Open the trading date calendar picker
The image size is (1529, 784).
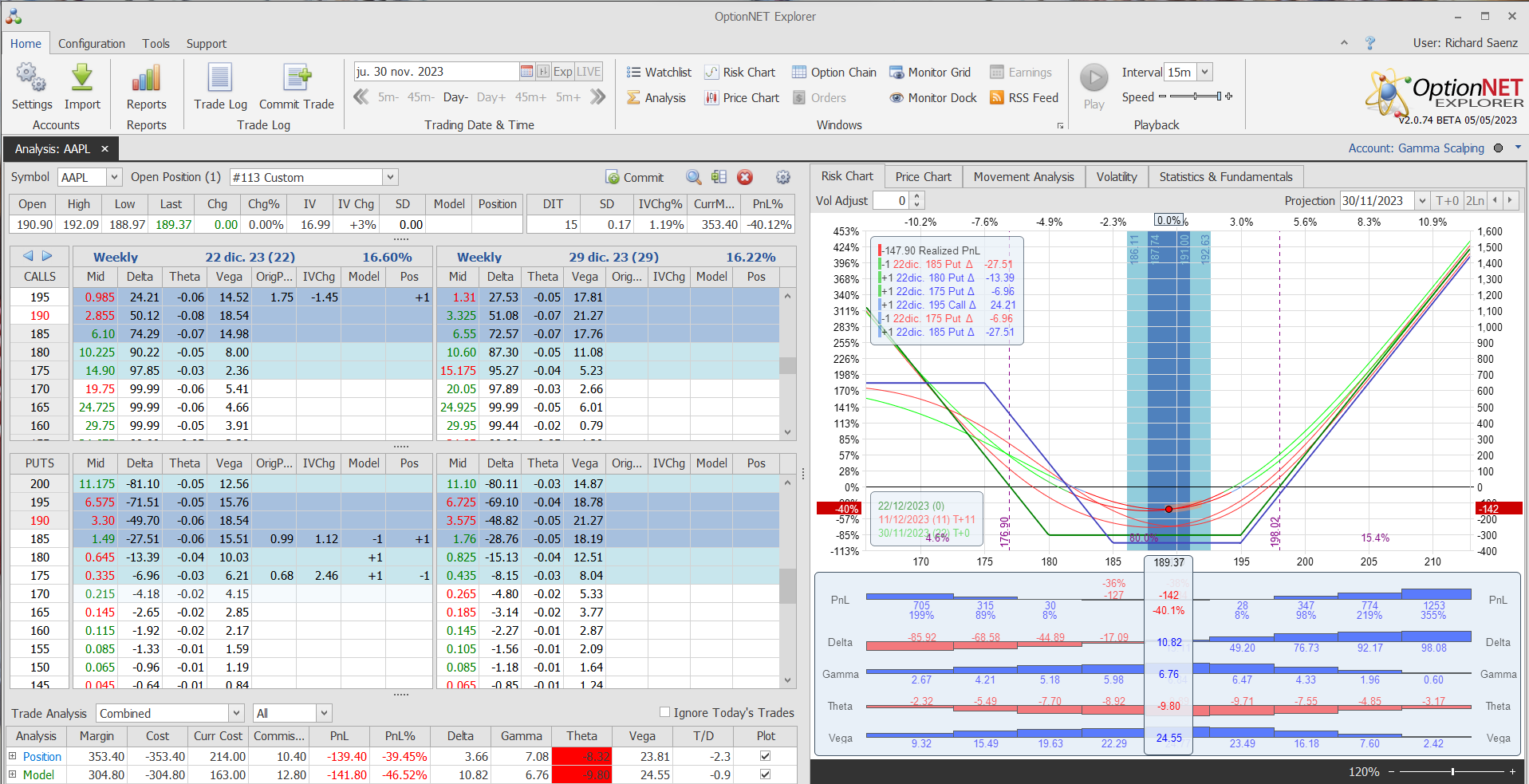(526, 72)
